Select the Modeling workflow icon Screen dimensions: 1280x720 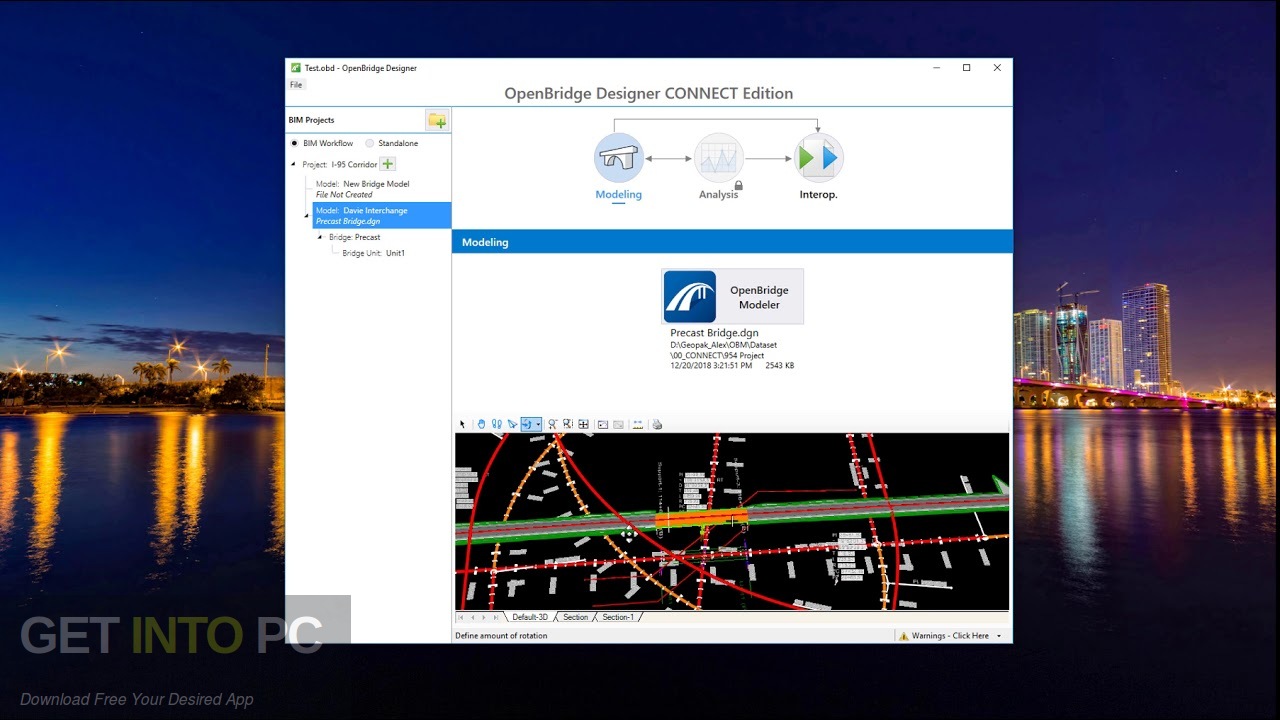coord(619,158)
